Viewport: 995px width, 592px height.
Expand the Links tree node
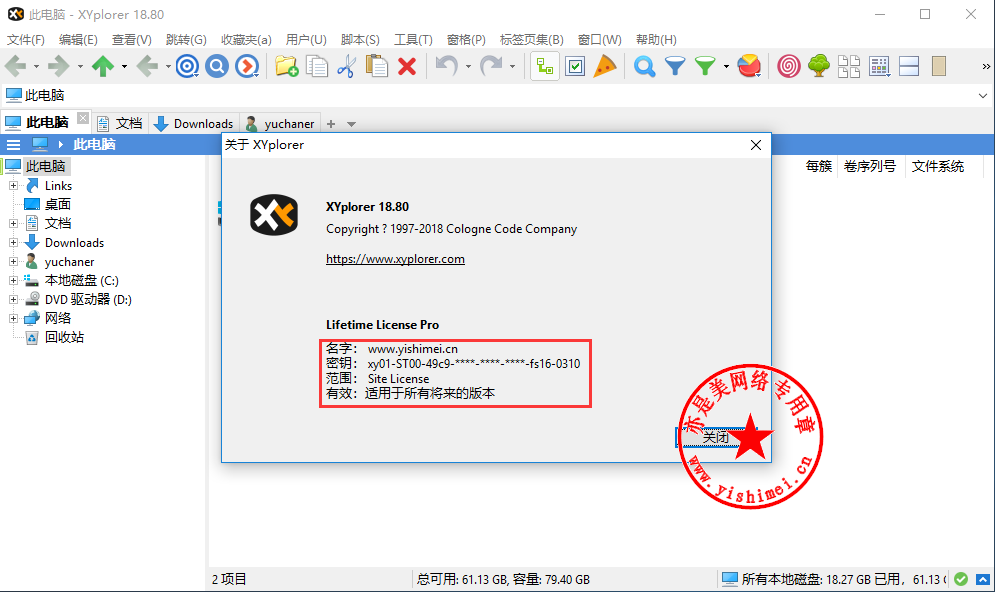click(13, 185)
